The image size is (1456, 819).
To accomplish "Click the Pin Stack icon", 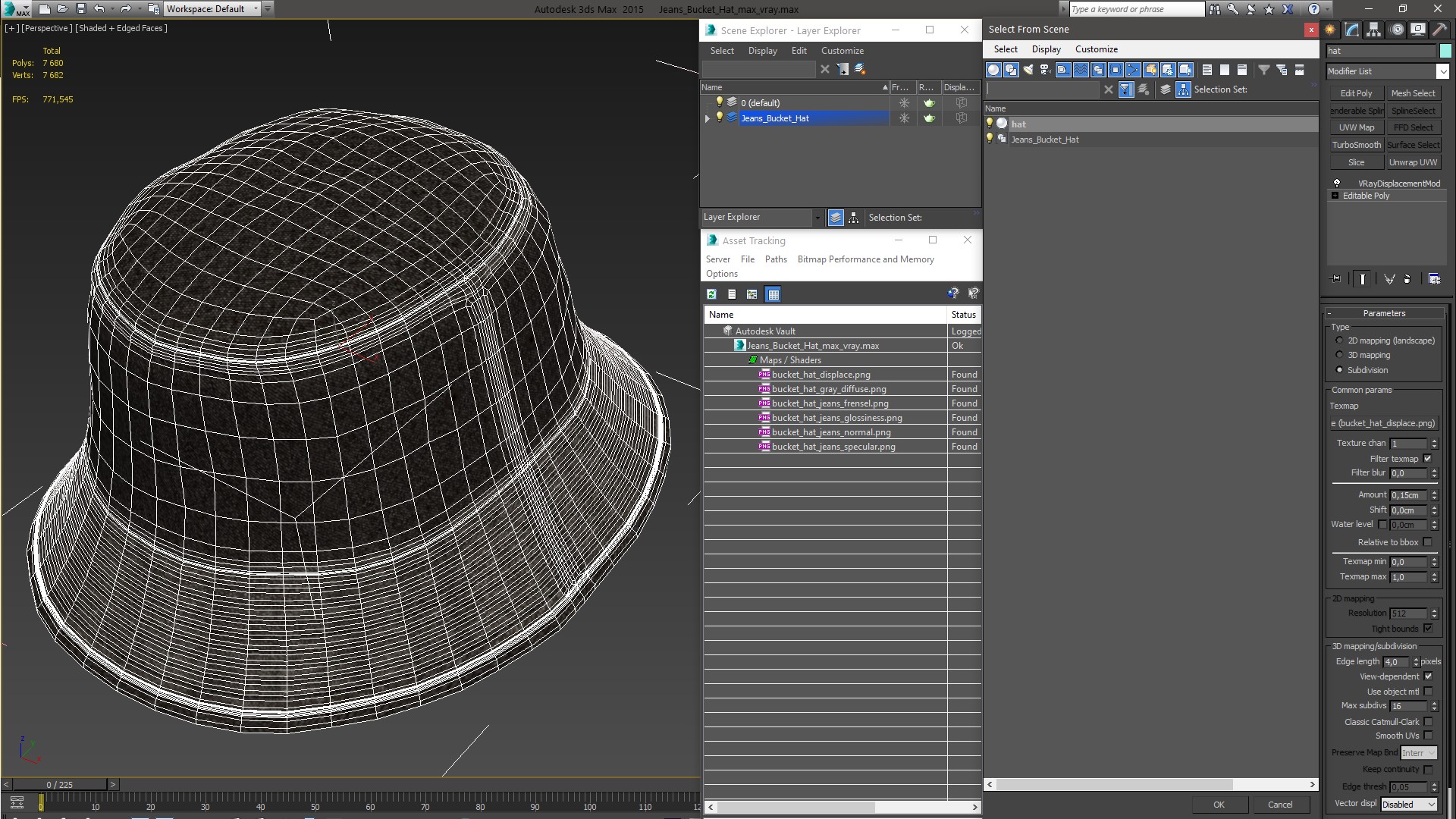I will pos(1336,279).
